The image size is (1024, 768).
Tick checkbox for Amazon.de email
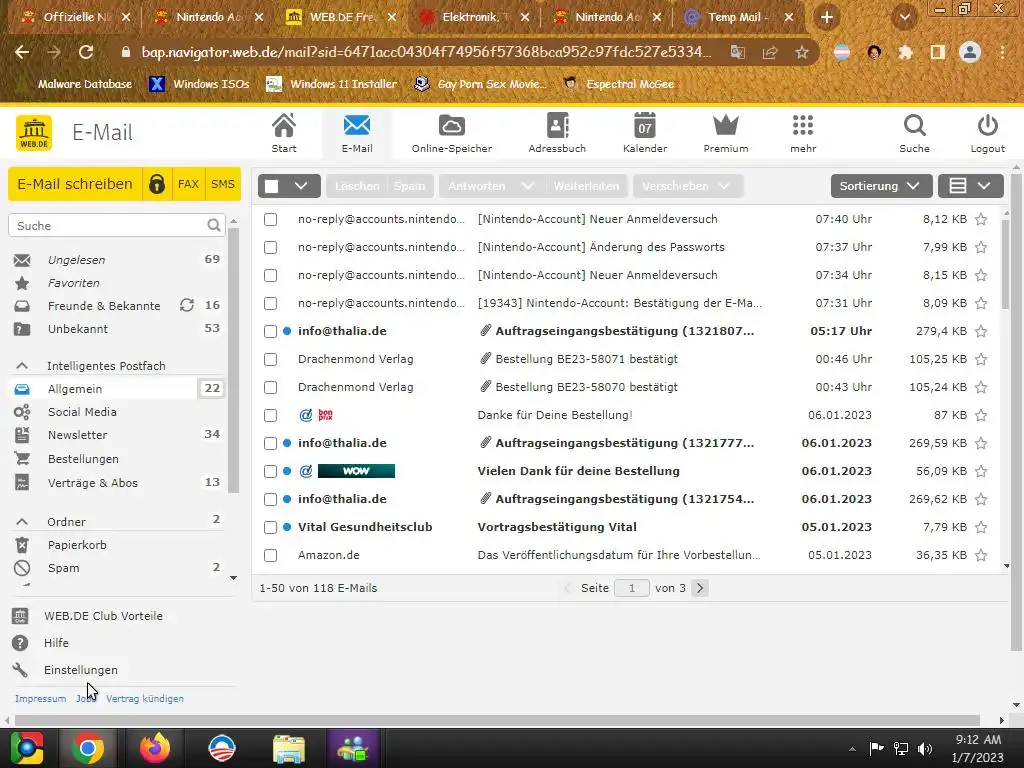click(270, 555)
